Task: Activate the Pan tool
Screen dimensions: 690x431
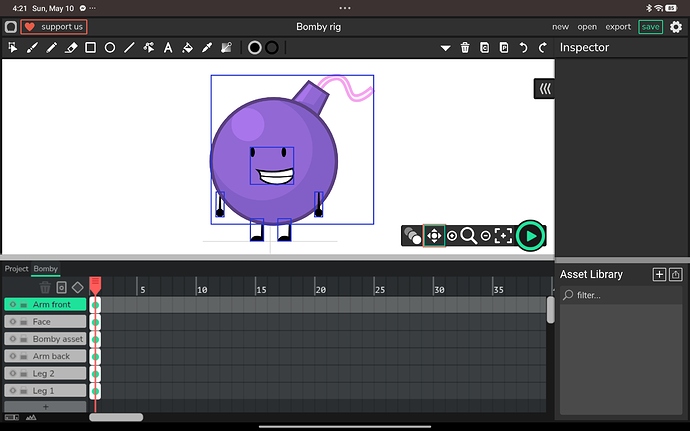Action: [434, 236]
